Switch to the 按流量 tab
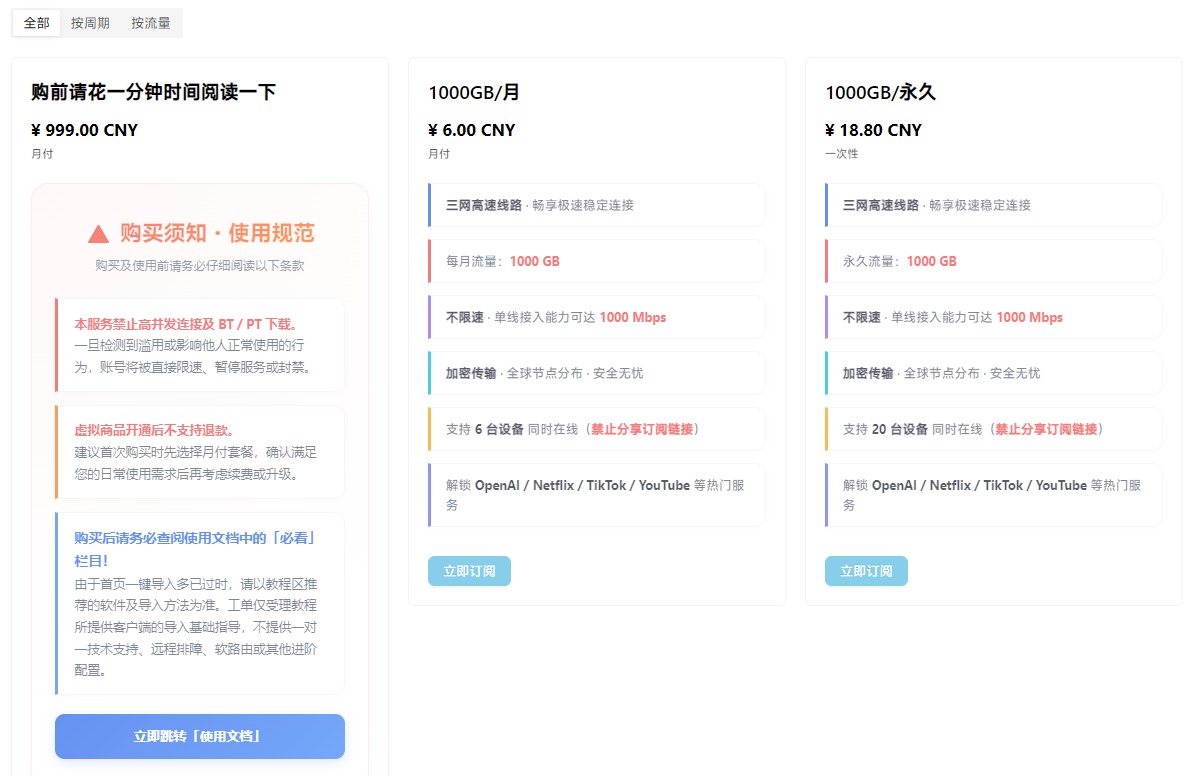1196x776 pixels. click(x=150, y=23)
